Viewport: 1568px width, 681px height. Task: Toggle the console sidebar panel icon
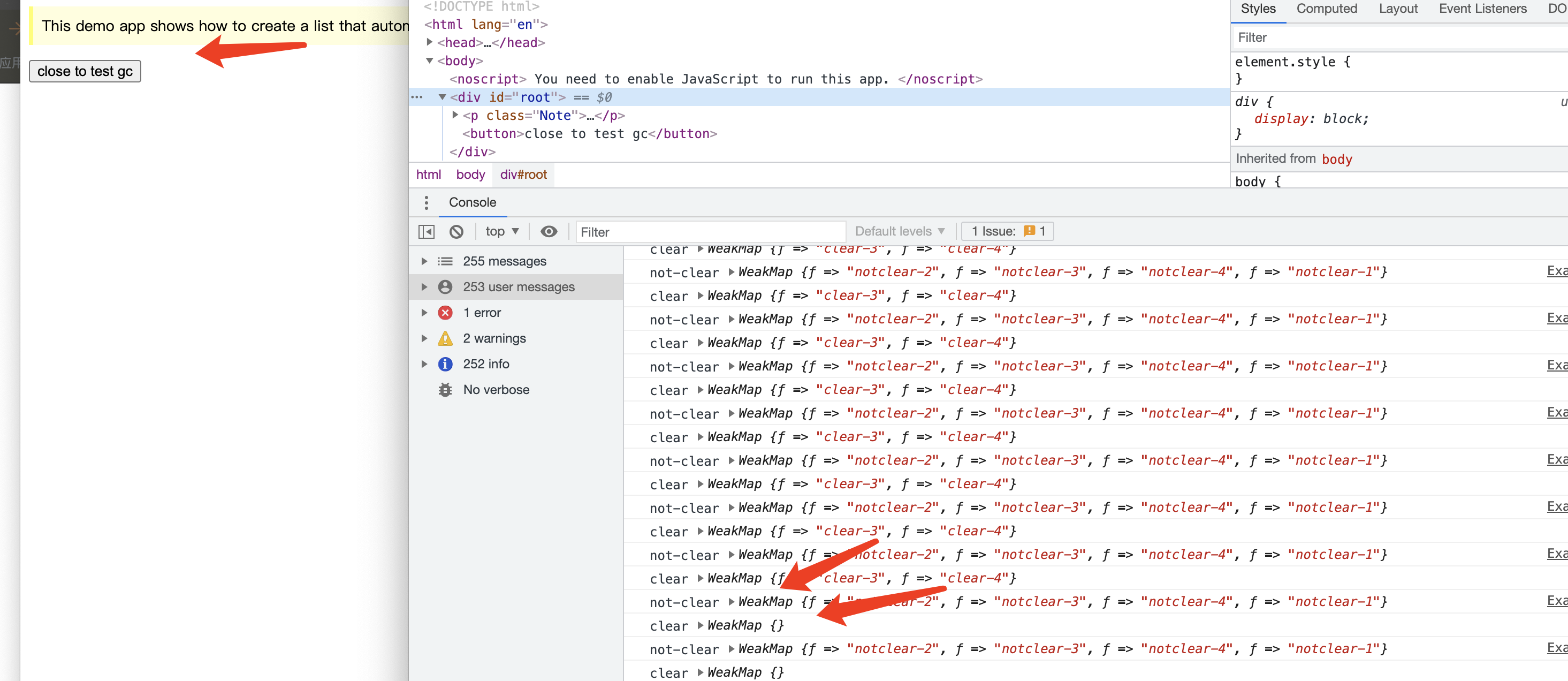click(426, 231)
